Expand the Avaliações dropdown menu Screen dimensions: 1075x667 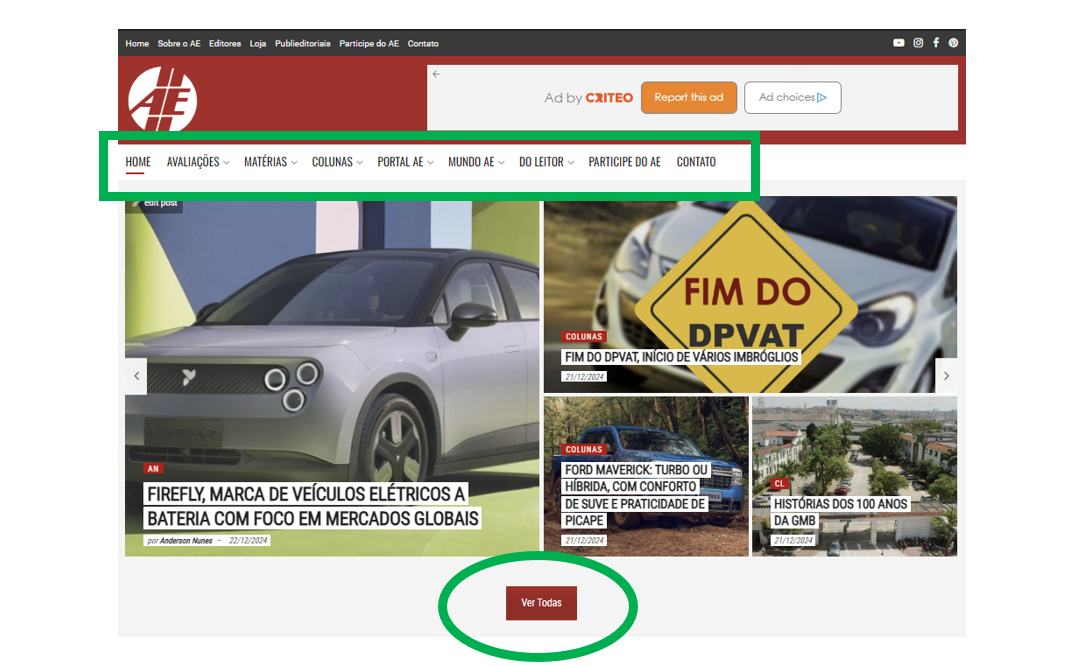tap(197, 162)
